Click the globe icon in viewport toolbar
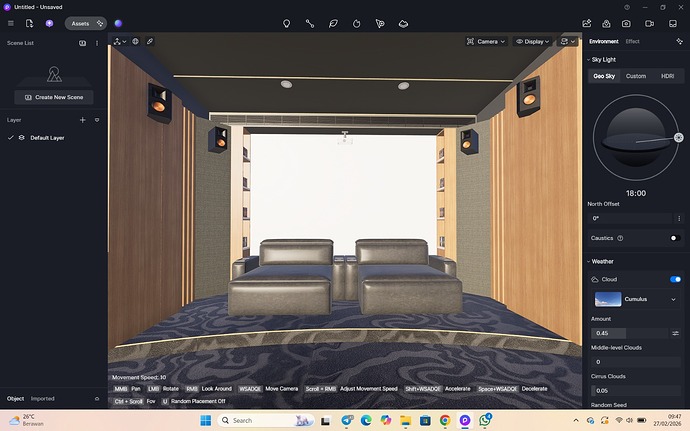This screenshot has height=431, width=690. [135, 41]
